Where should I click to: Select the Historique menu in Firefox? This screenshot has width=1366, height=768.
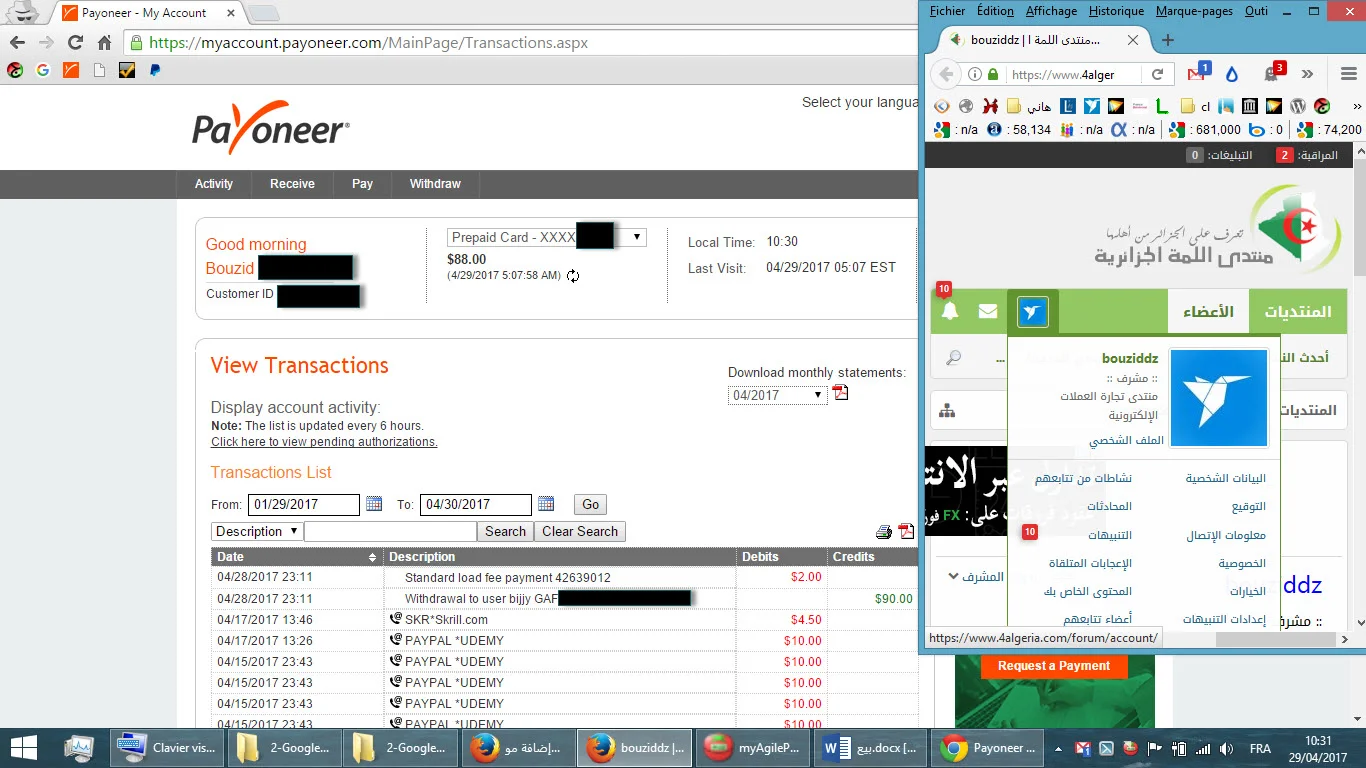tap(1115, 11)
